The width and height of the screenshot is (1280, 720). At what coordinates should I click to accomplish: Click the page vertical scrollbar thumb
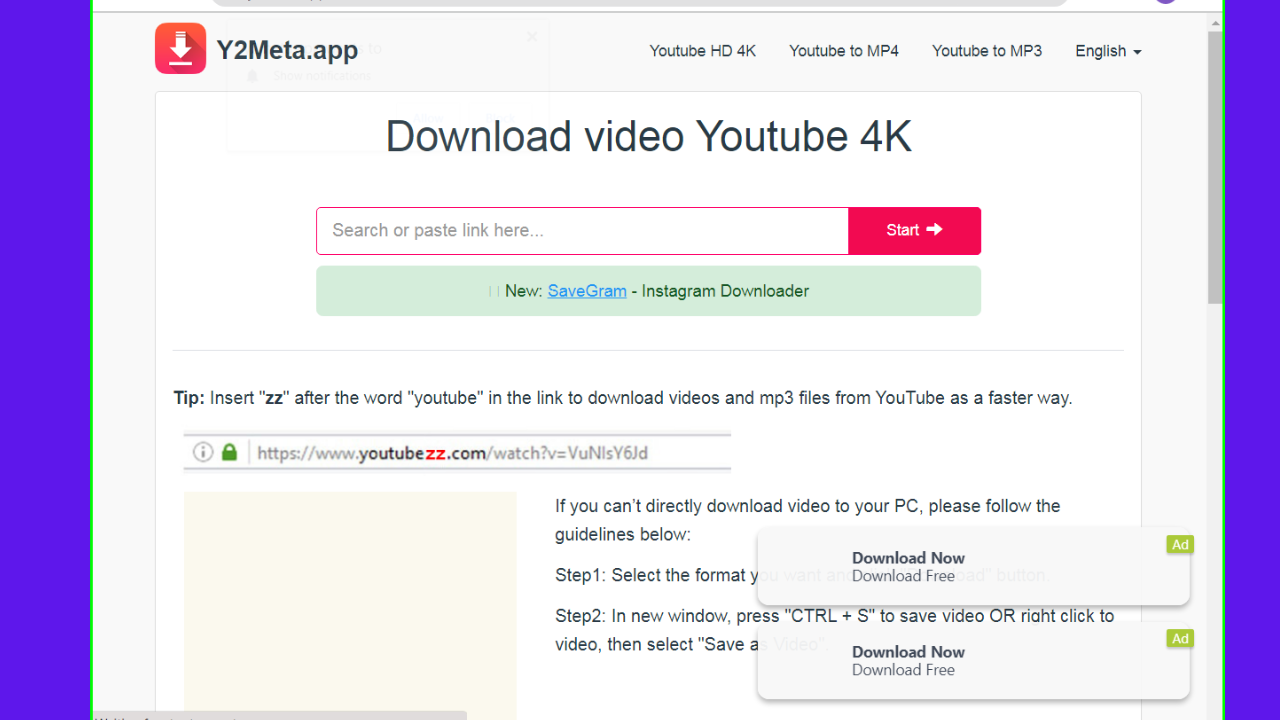pos(1215,167)
